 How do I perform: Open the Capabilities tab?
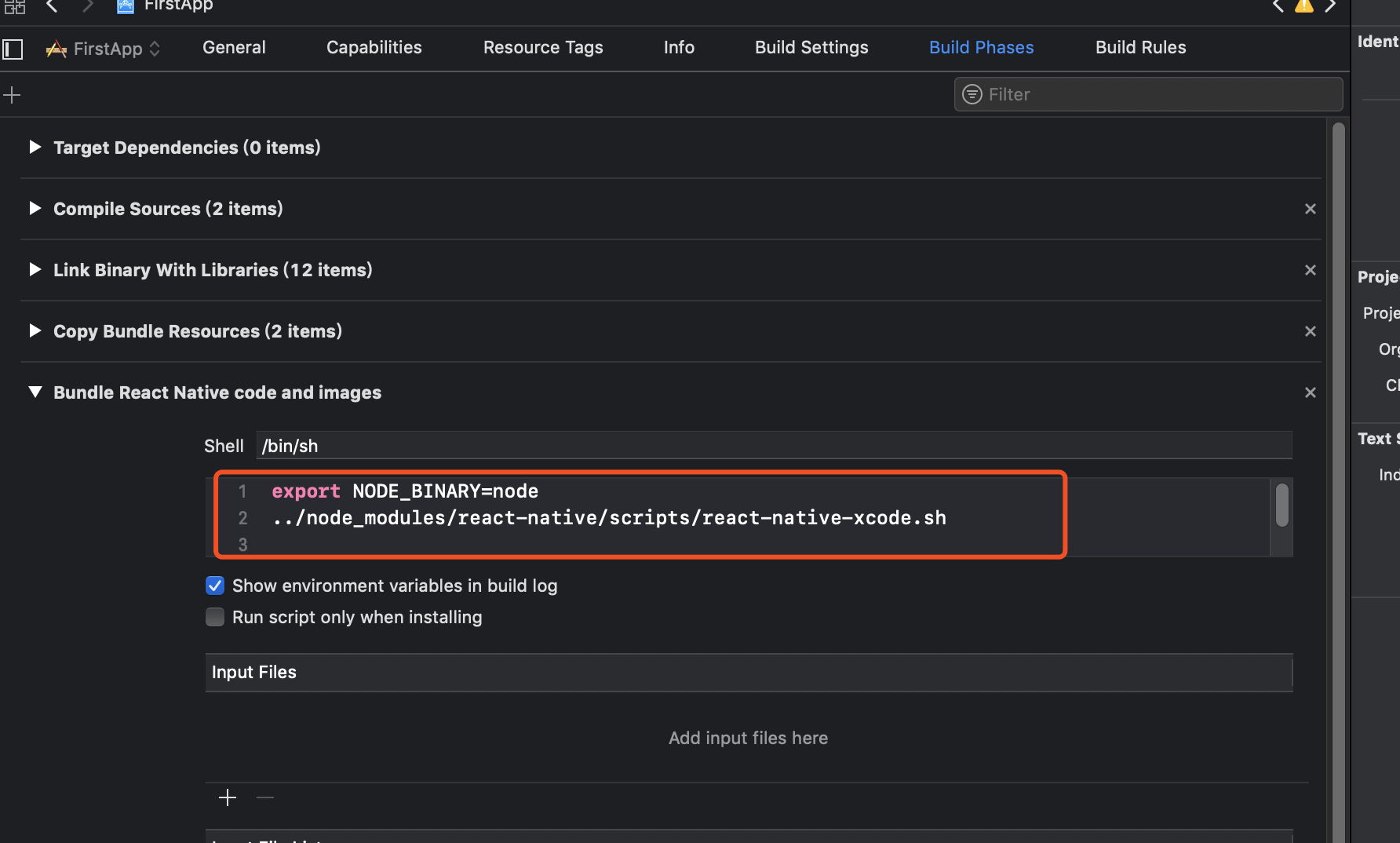pyautogui.click(x=374, y=48)
